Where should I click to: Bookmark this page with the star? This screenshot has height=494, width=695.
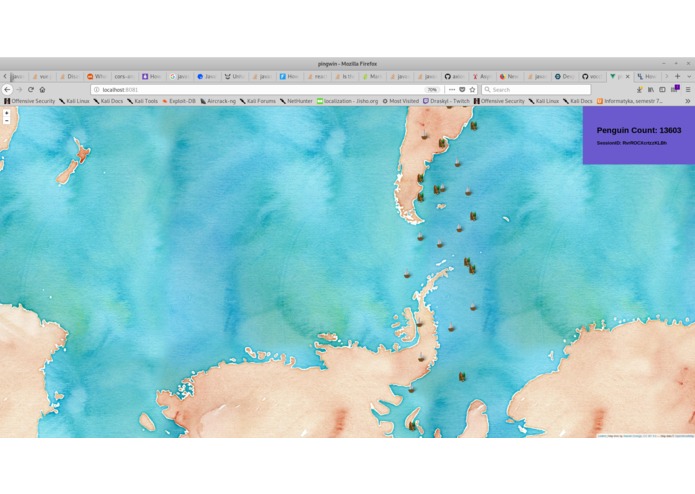coord(472,89)
